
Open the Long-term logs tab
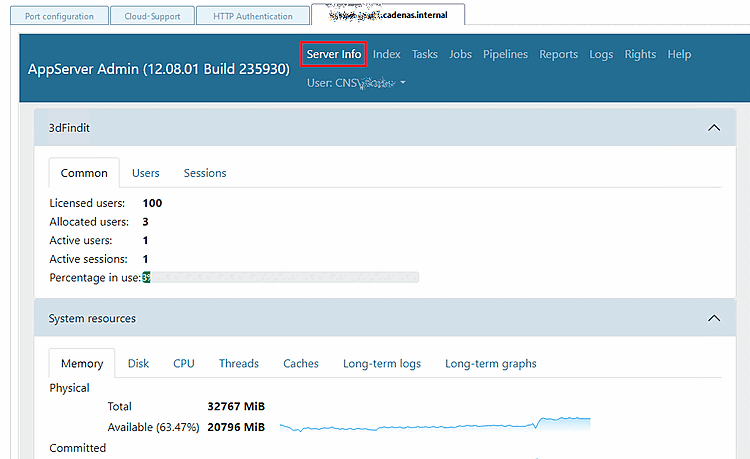[382, 363]
